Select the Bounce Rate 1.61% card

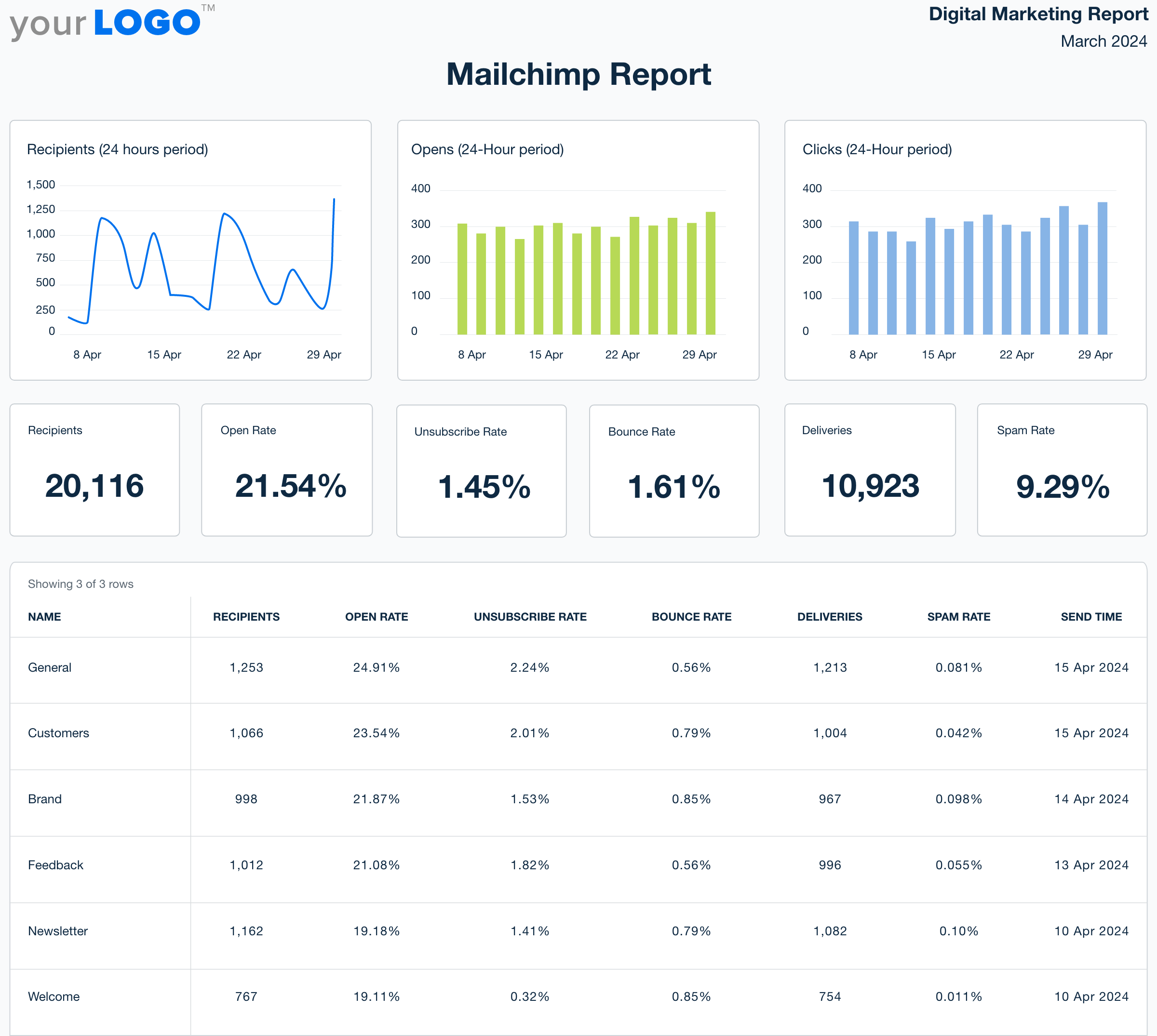(673, 471)
